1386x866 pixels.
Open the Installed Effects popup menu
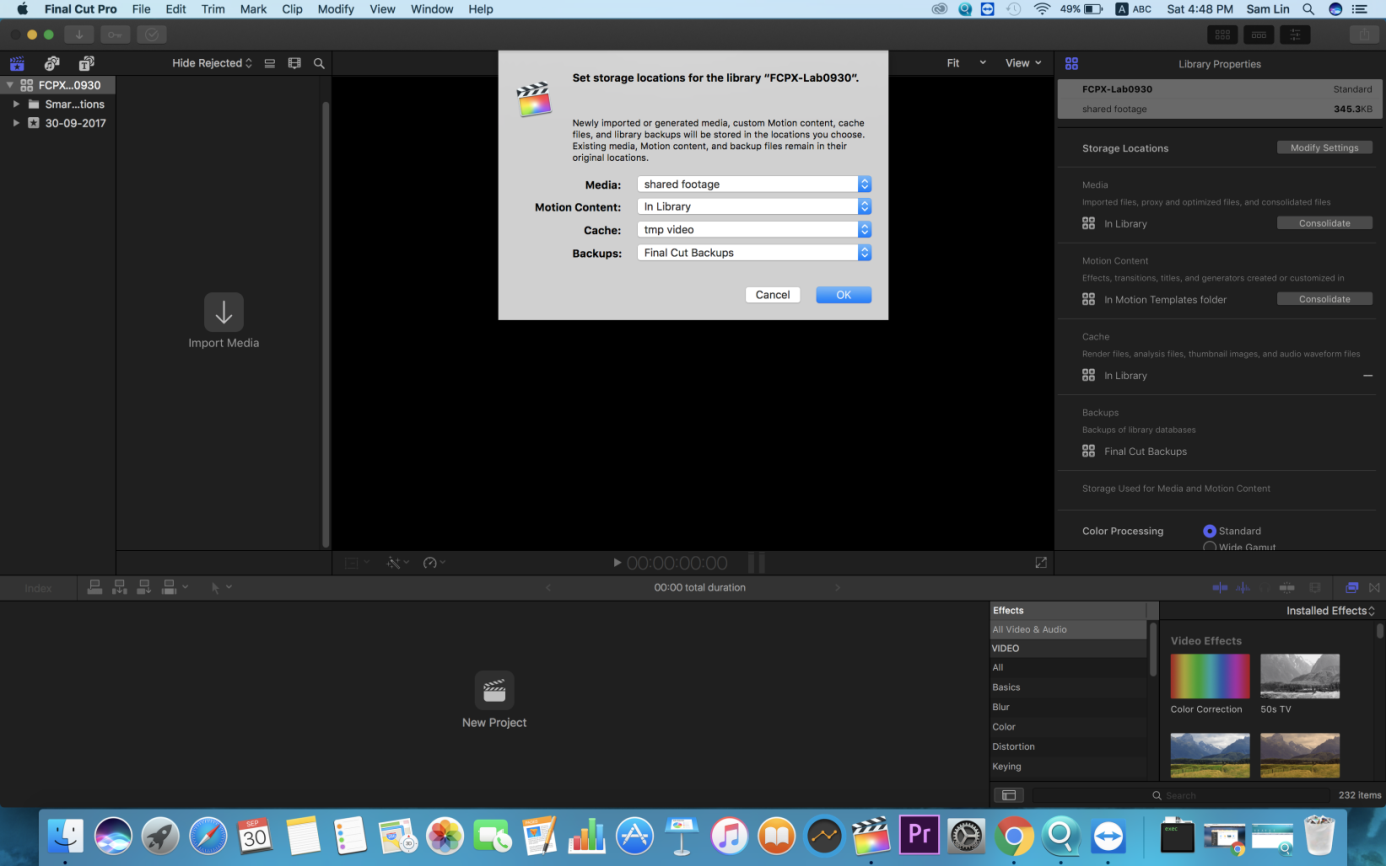(1330, 610)
